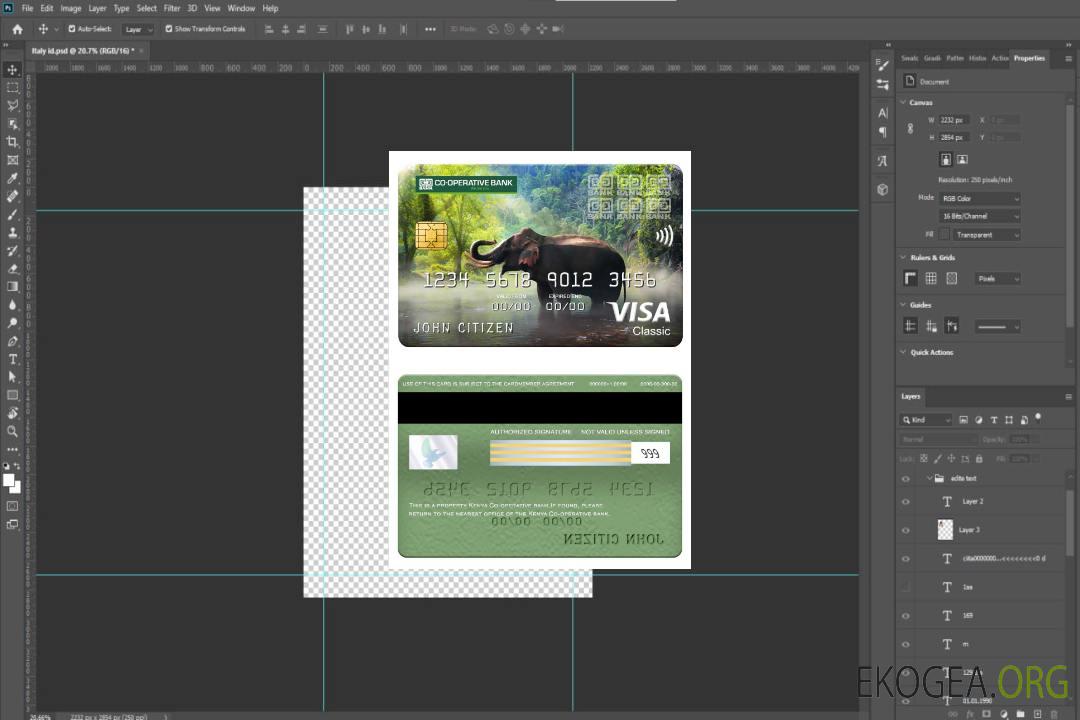Collapse the Quick Actions section
1080x720 pixels.
click(x=903, y=352)
